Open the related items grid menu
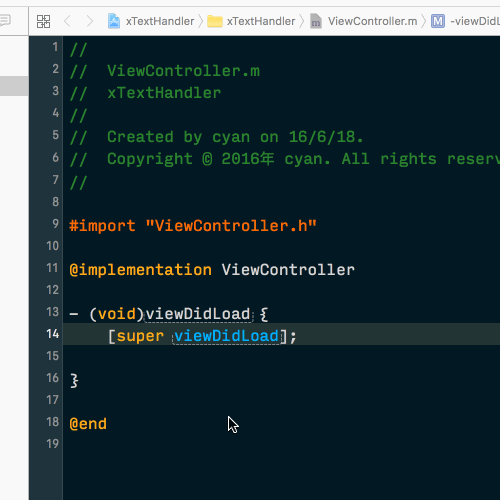The width and height of the screenshot is (500, 500). (x=43, y=21)
